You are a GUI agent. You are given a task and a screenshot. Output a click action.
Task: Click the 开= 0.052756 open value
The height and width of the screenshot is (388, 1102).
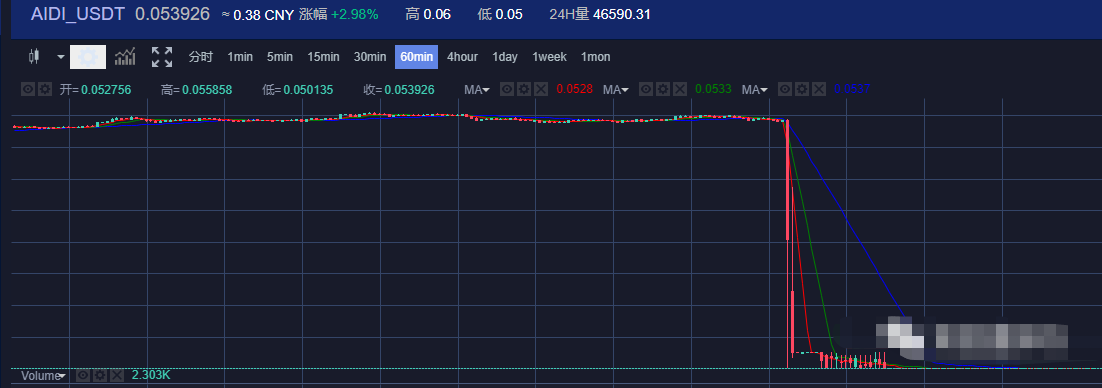(x=95, y=89)
